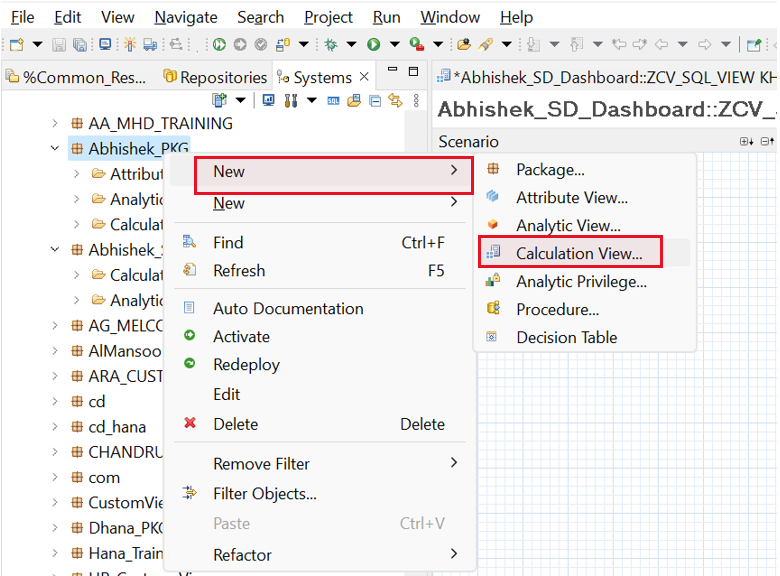Screen dimensions: 780x576
Task: Click the Find icon in context menu
Action: click(190, 242)
